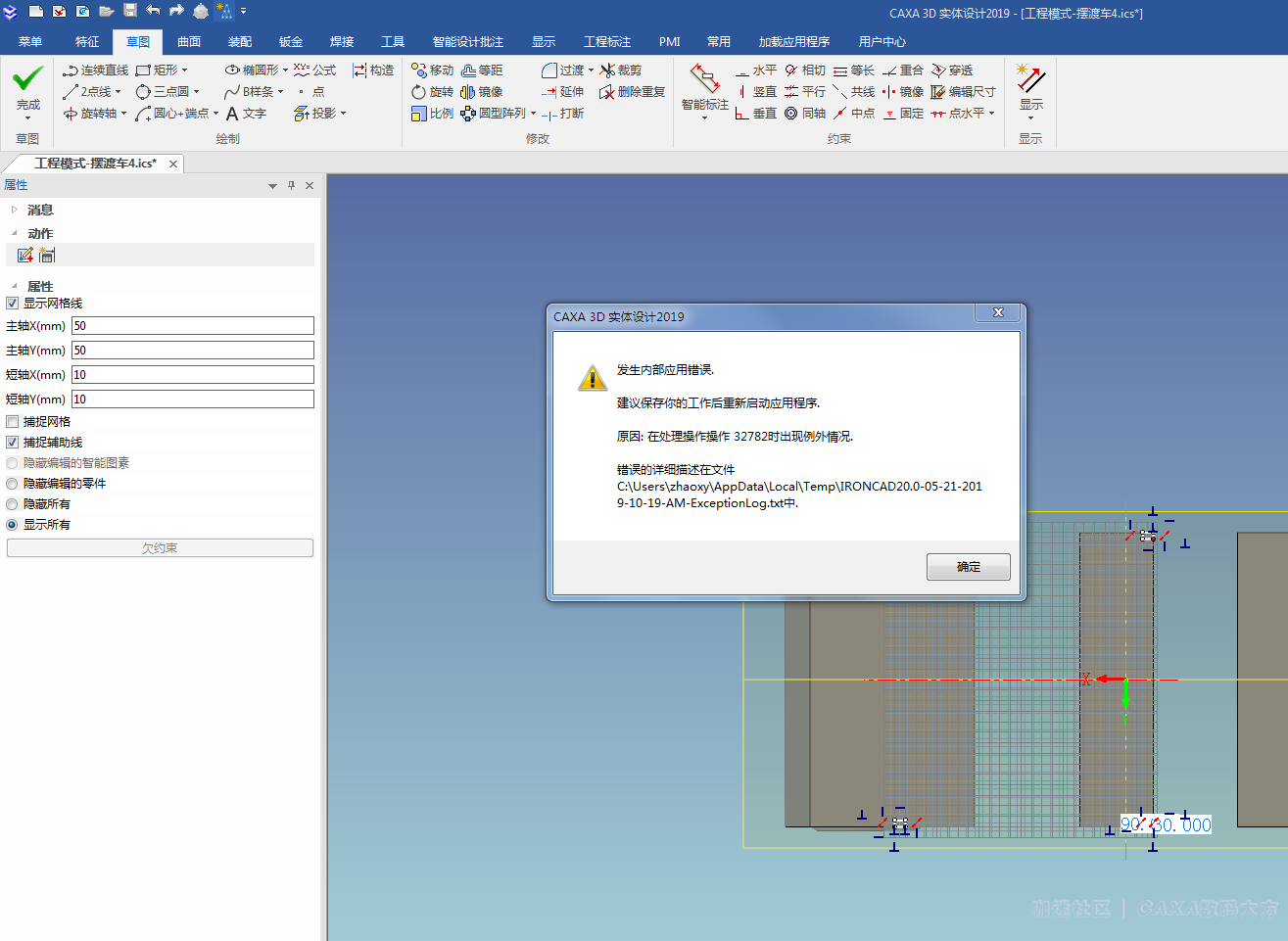Click the 确定 button in error dialog
Image resolution: width=1288 pixels, height=941 pixels.
(x=969, y=567)
